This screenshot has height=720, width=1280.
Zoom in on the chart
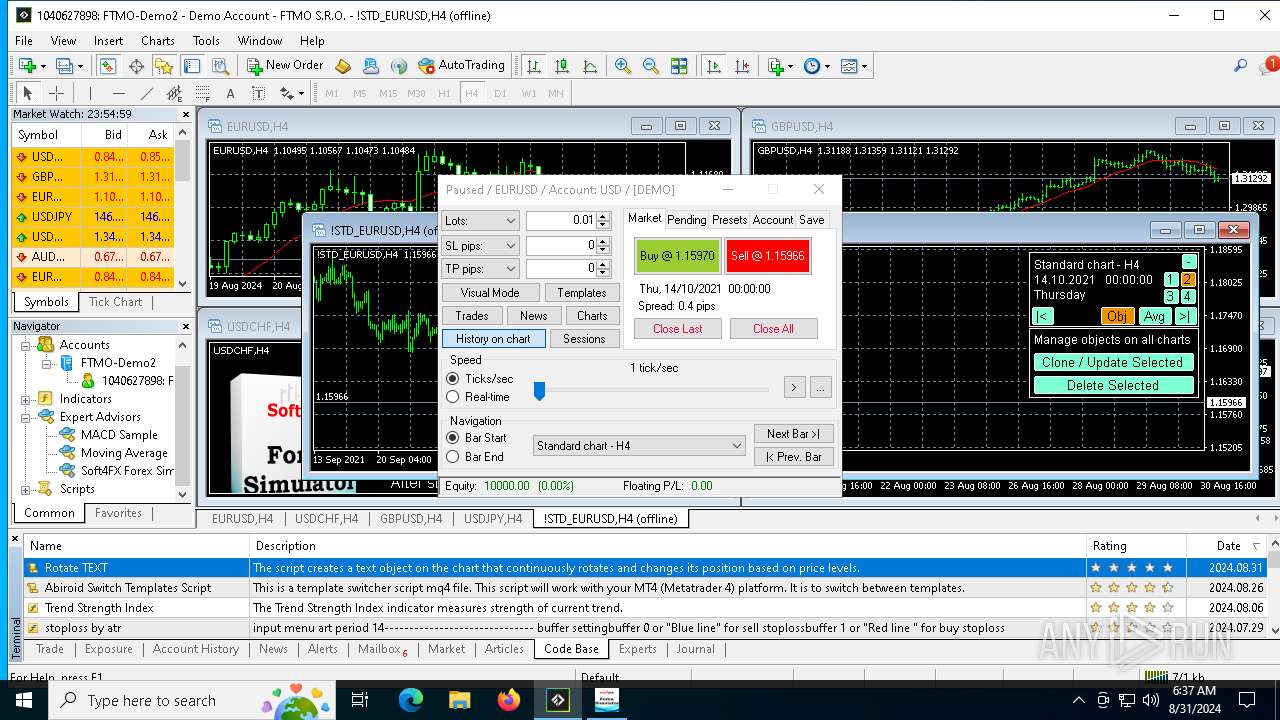pos(623,66)
